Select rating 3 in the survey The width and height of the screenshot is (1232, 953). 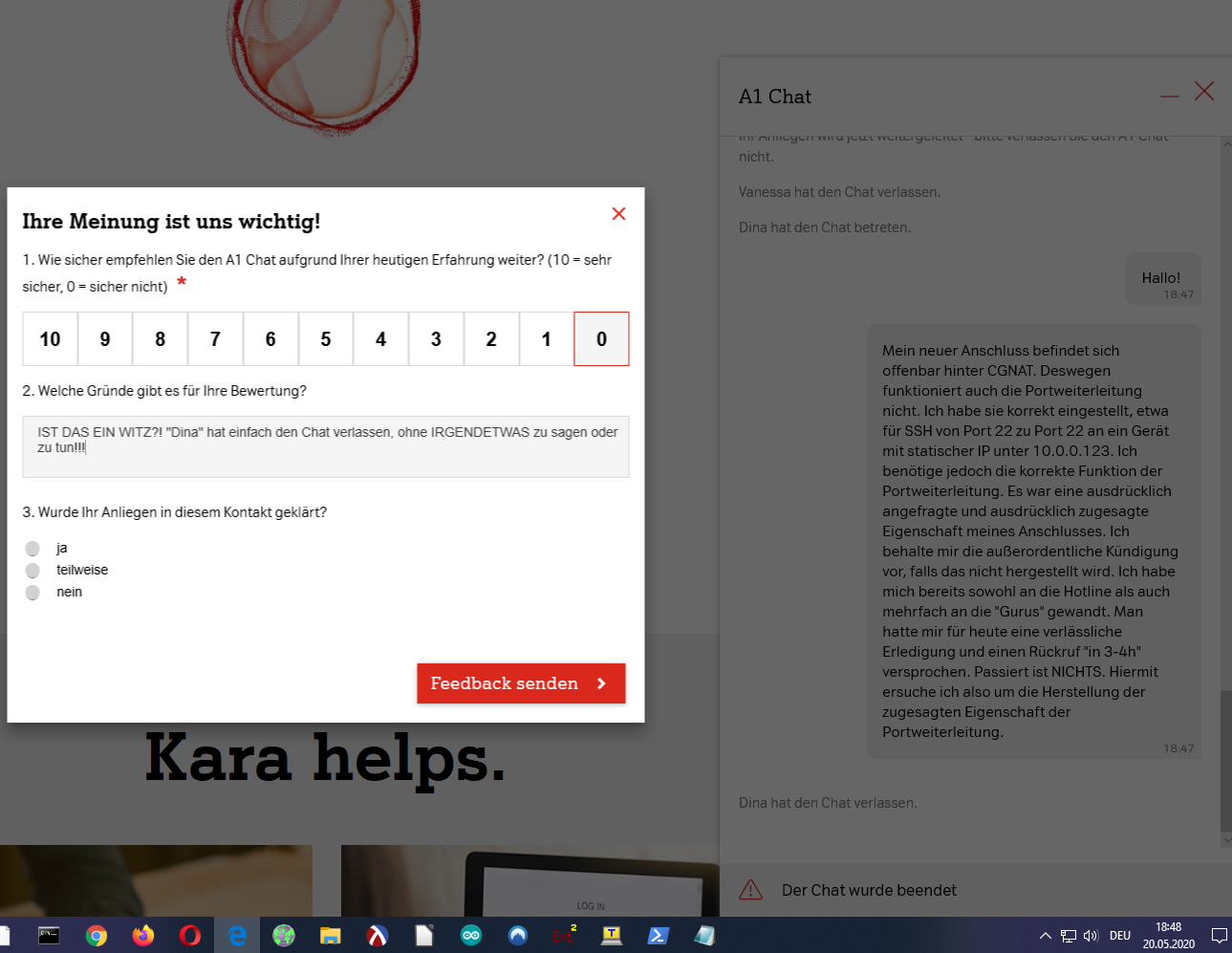[436, 339]
